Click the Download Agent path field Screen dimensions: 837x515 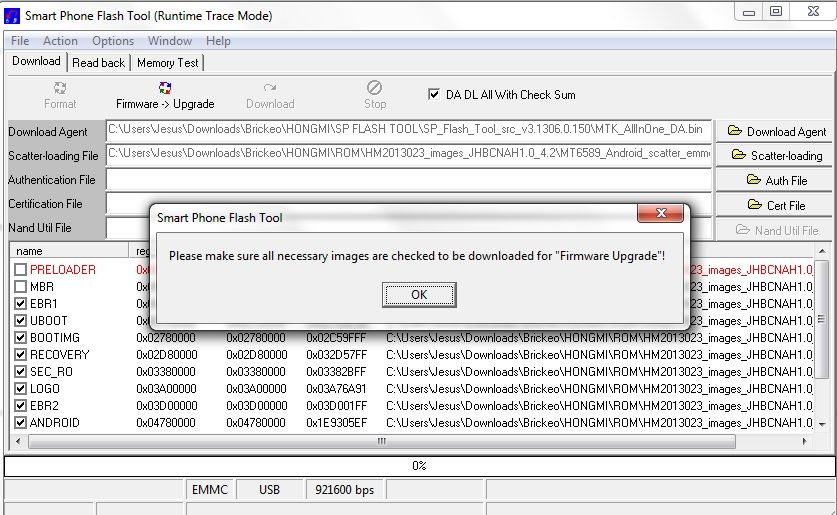(x=408, y=130)
